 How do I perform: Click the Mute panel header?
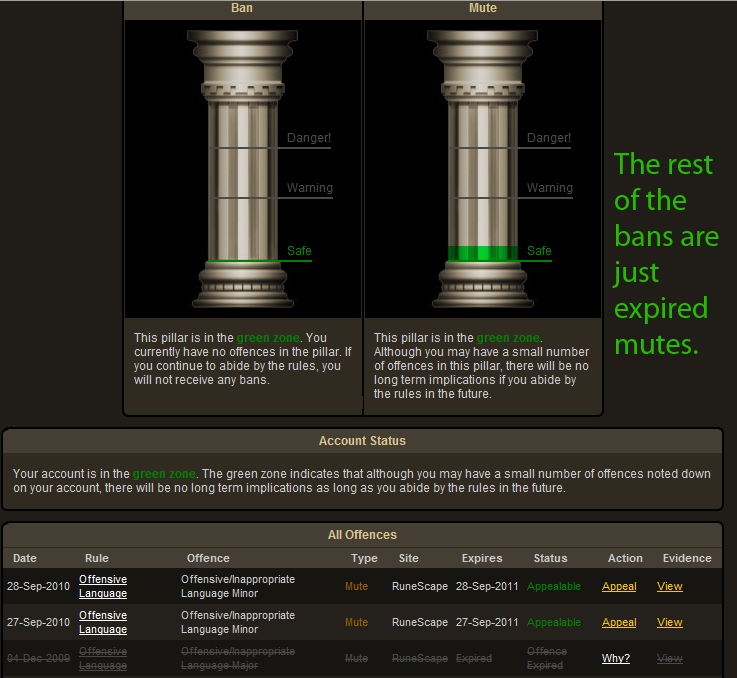tap(483, 8)
